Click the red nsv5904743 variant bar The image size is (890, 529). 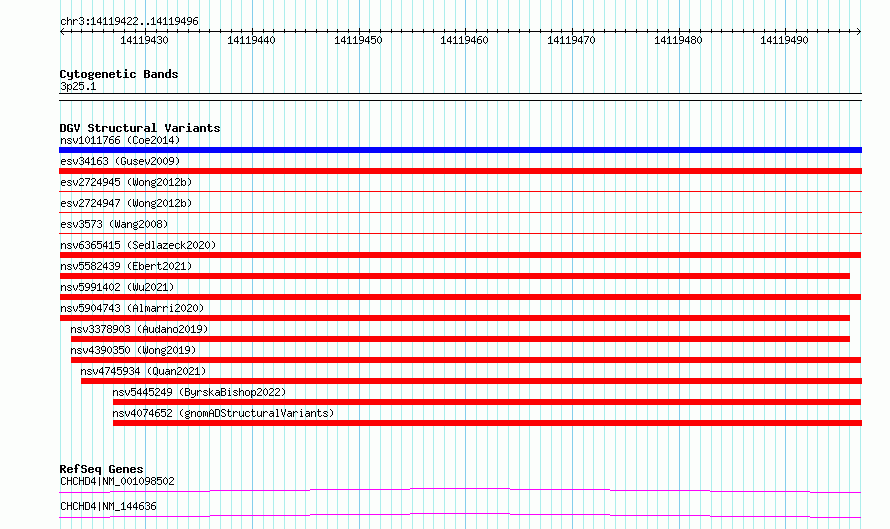click(455, 318)
